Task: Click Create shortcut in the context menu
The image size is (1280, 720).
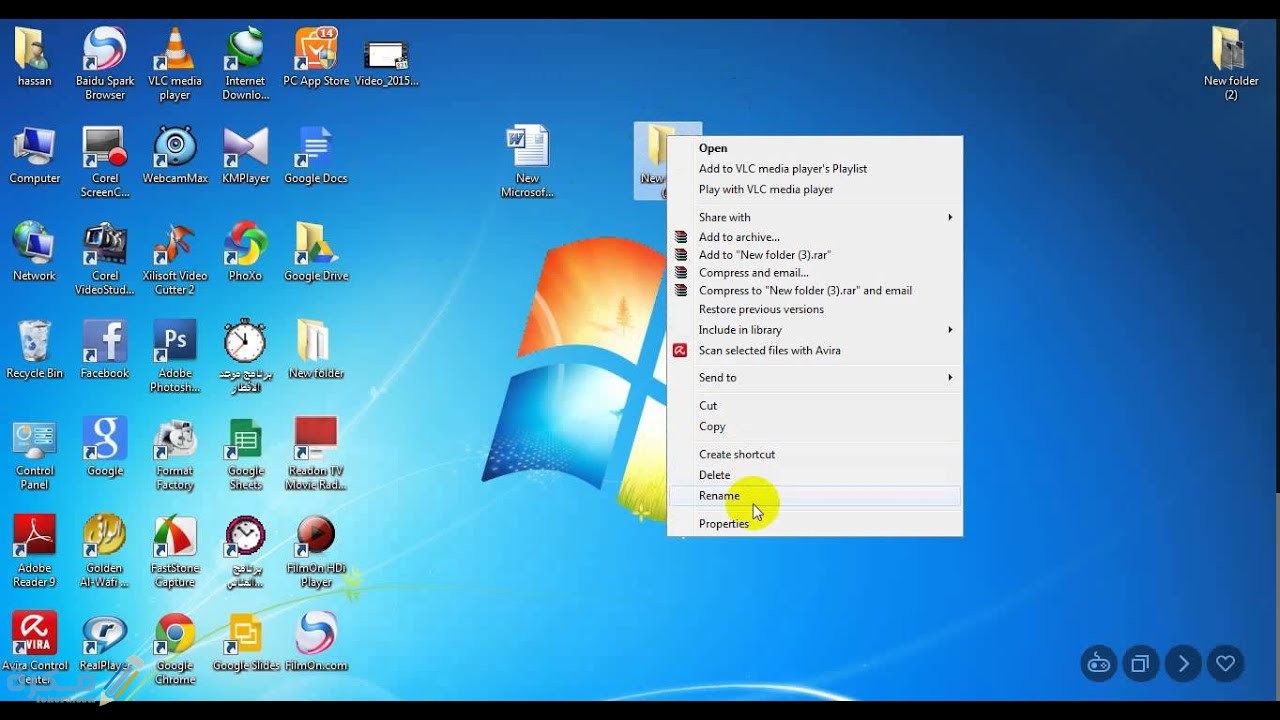Action: pos(737,454)
